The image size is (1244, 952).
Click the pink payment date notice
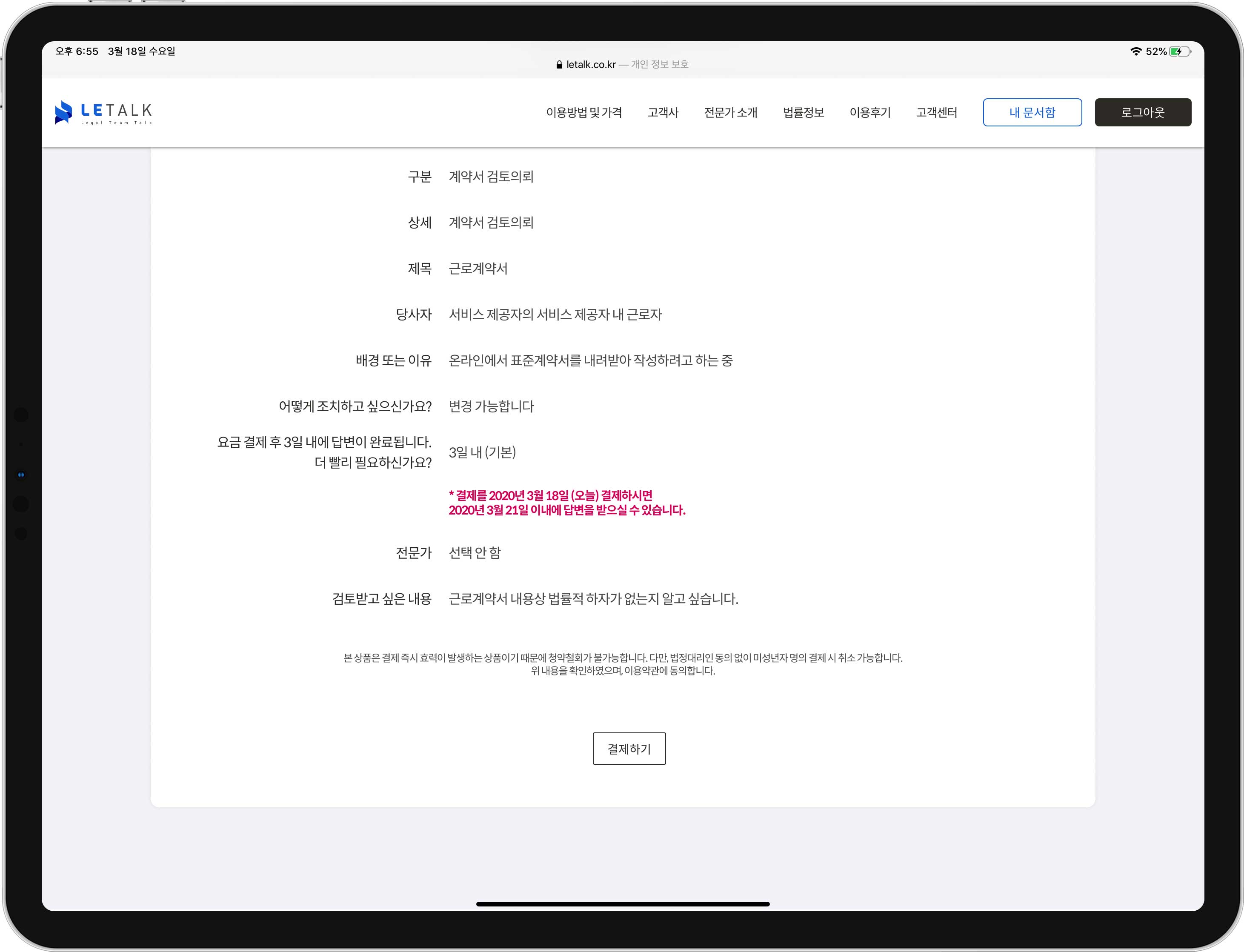[567, 503]
